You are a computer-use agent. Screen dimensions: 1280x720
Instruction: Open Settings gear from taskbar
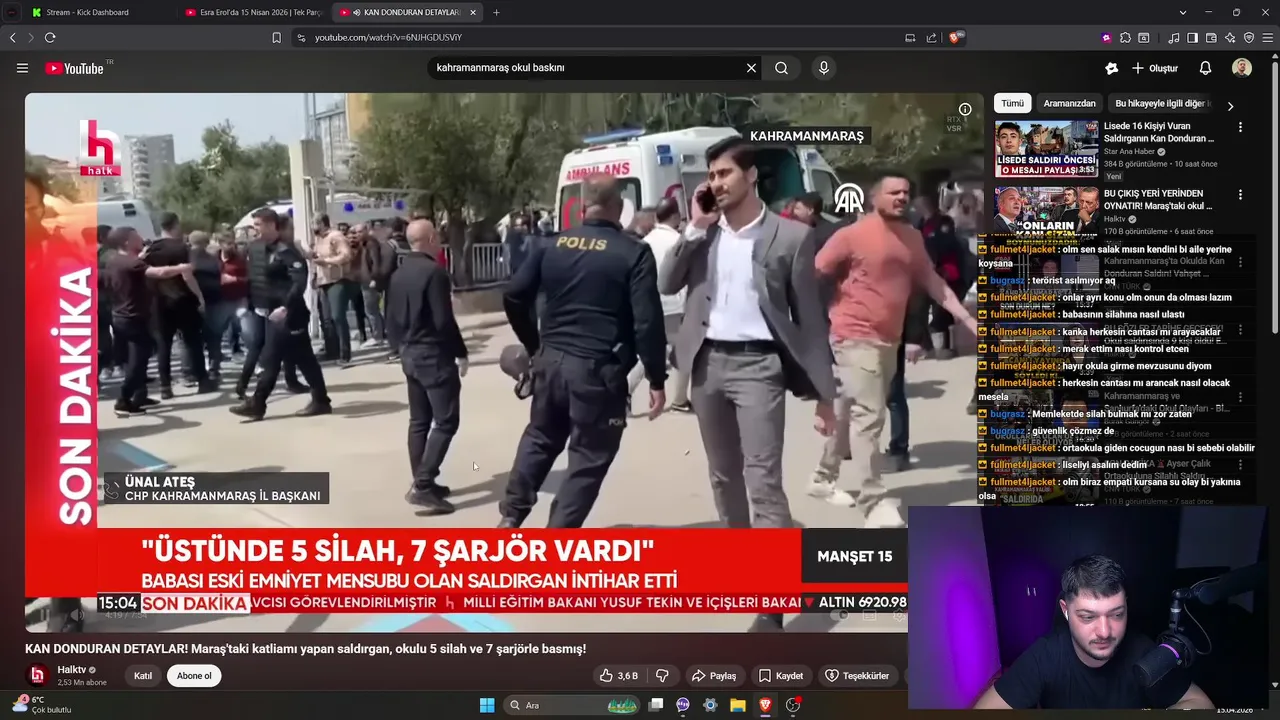[x=710, y=705]
